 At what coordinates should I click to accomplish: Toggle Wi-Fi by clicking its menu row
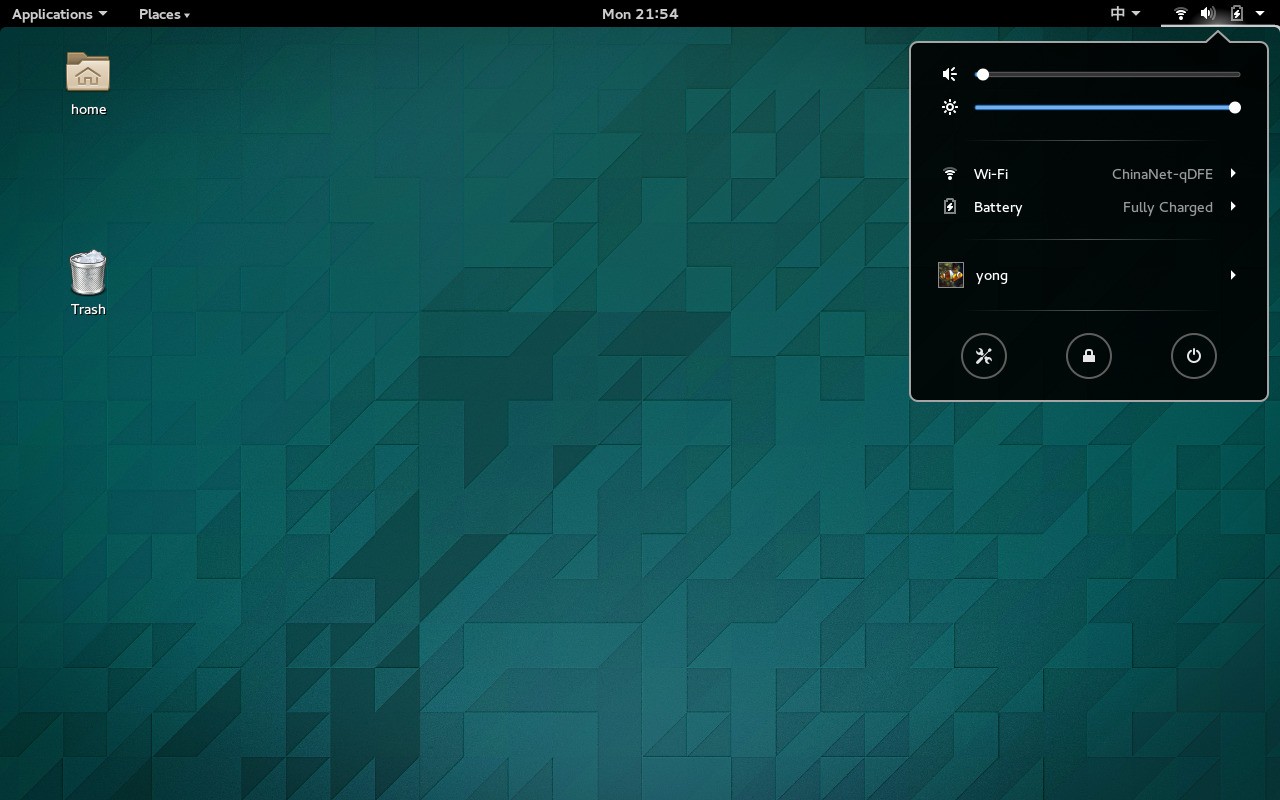coord(992,174)
